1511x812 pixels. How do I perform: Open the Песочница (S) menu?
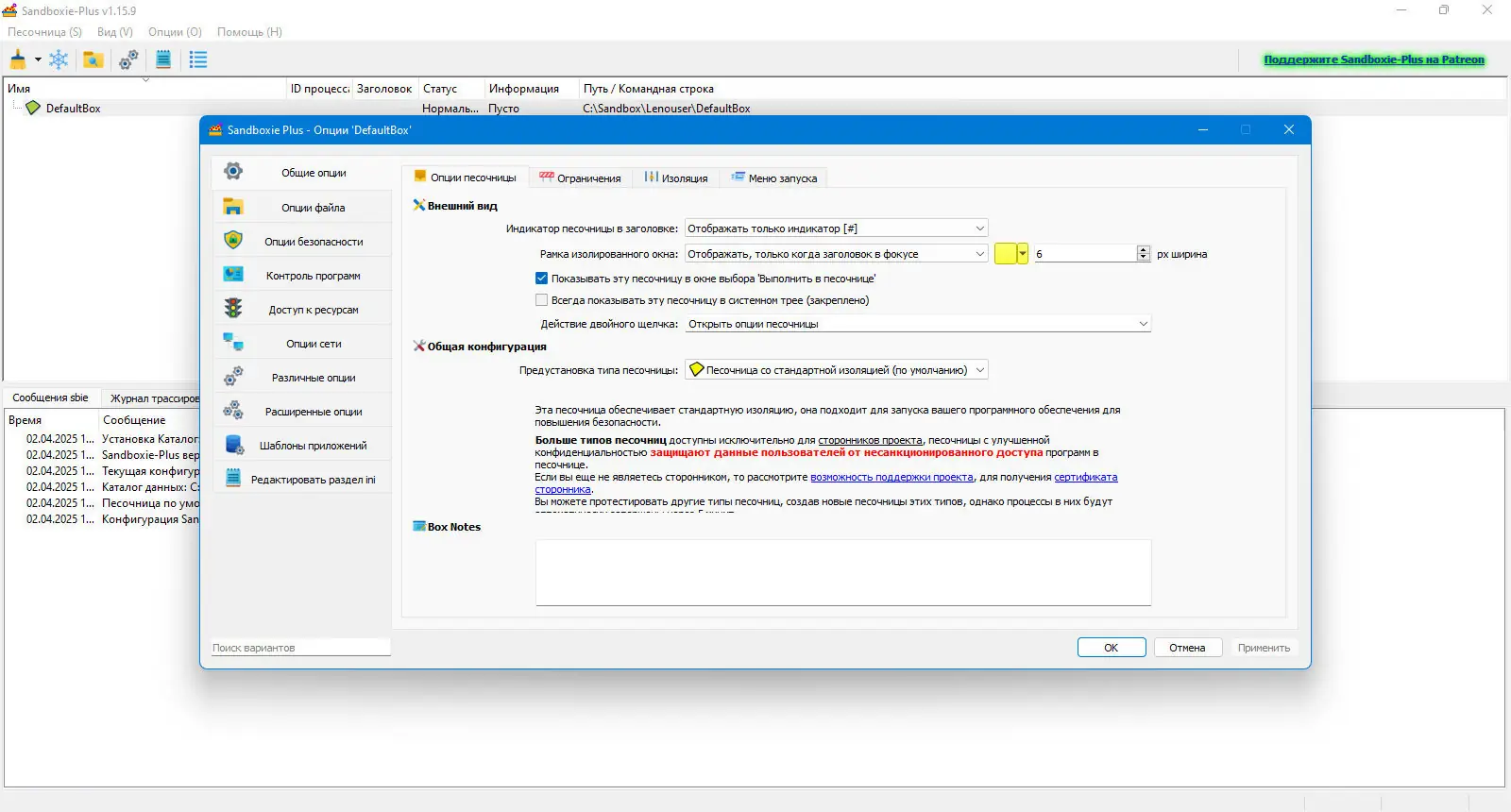44,32
